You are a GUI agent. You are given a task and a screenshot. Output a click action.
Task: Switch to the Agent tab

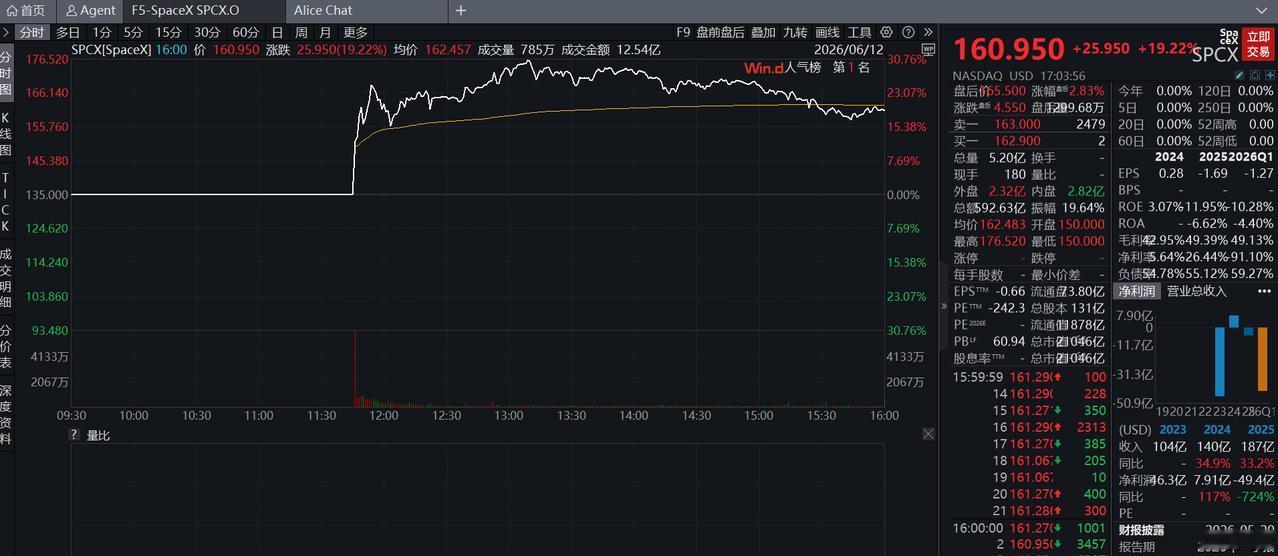[x=90, y=10]
